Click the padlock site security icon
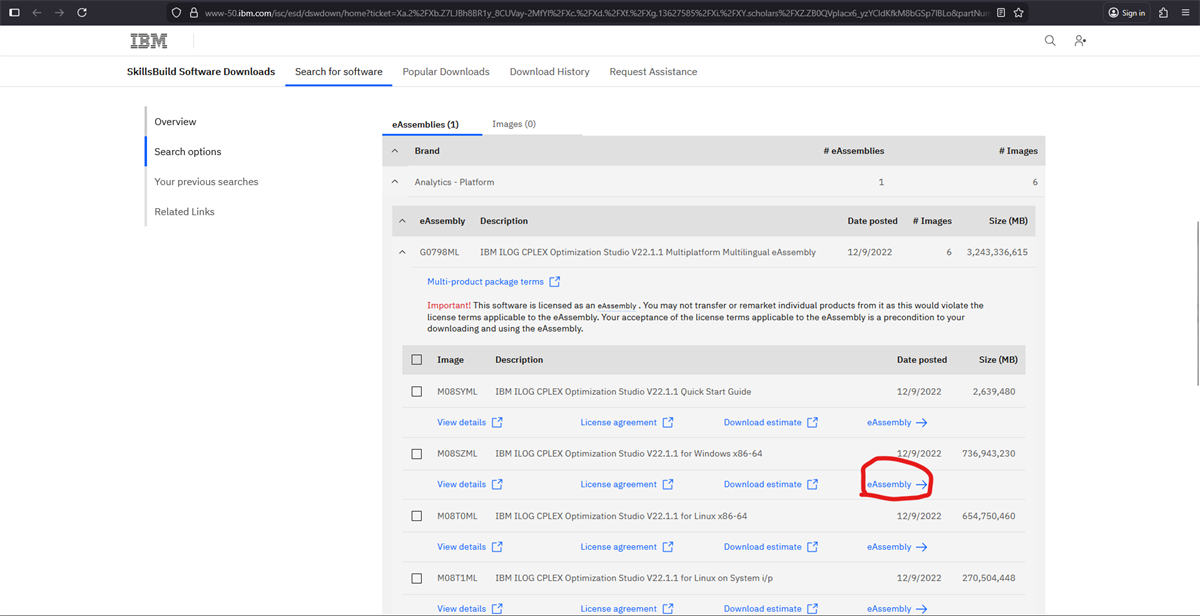Screen dimensions: 1200x616 [194, 13]
